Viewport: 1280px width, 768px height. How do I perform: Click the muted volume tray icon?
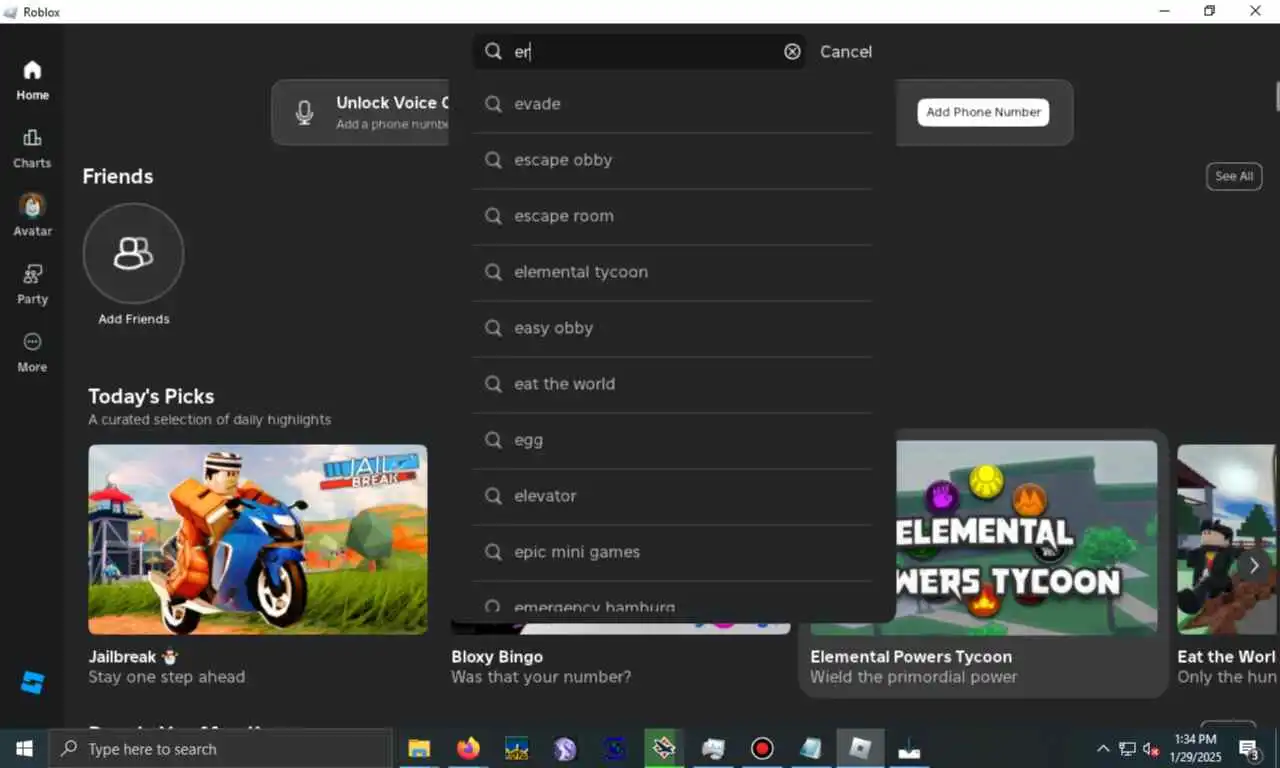click(1151, 748)
